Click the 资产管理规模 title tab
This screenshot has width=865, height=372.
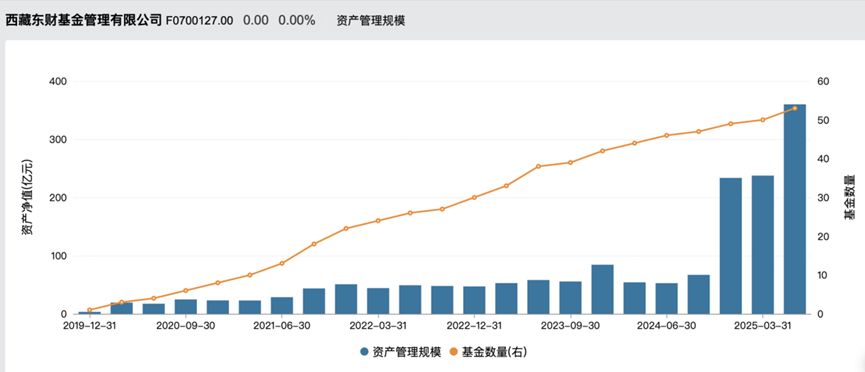pos(371,20)
